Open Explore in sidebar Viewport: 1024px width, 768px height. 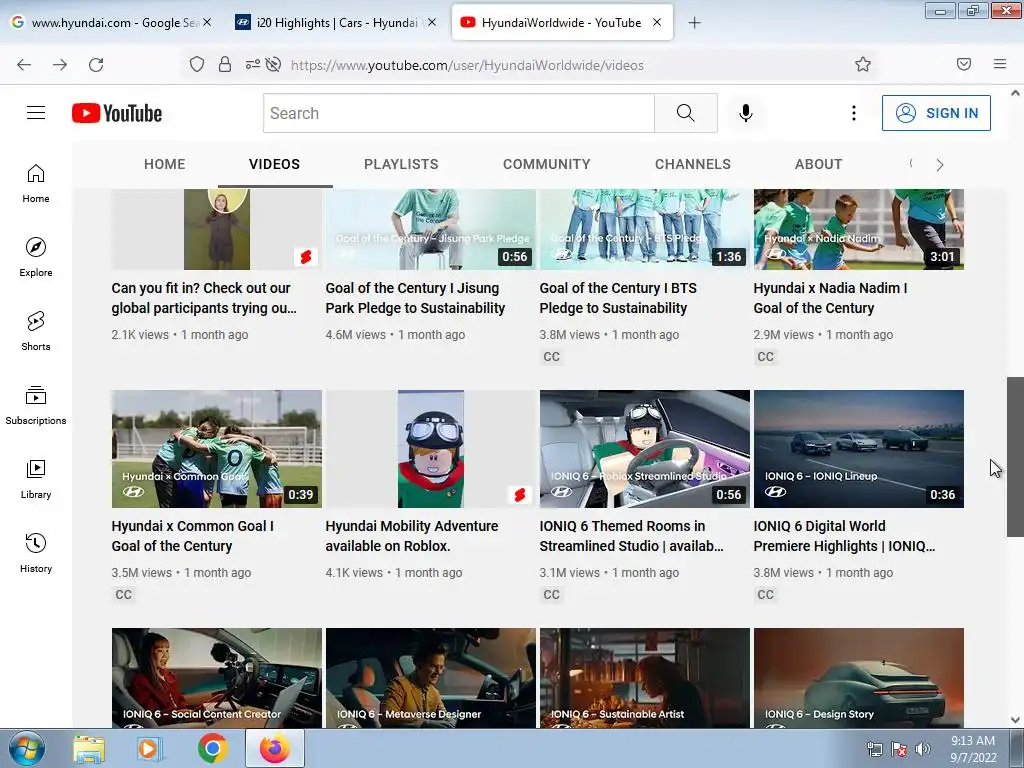pyautogui.click(x=36, y=257)
